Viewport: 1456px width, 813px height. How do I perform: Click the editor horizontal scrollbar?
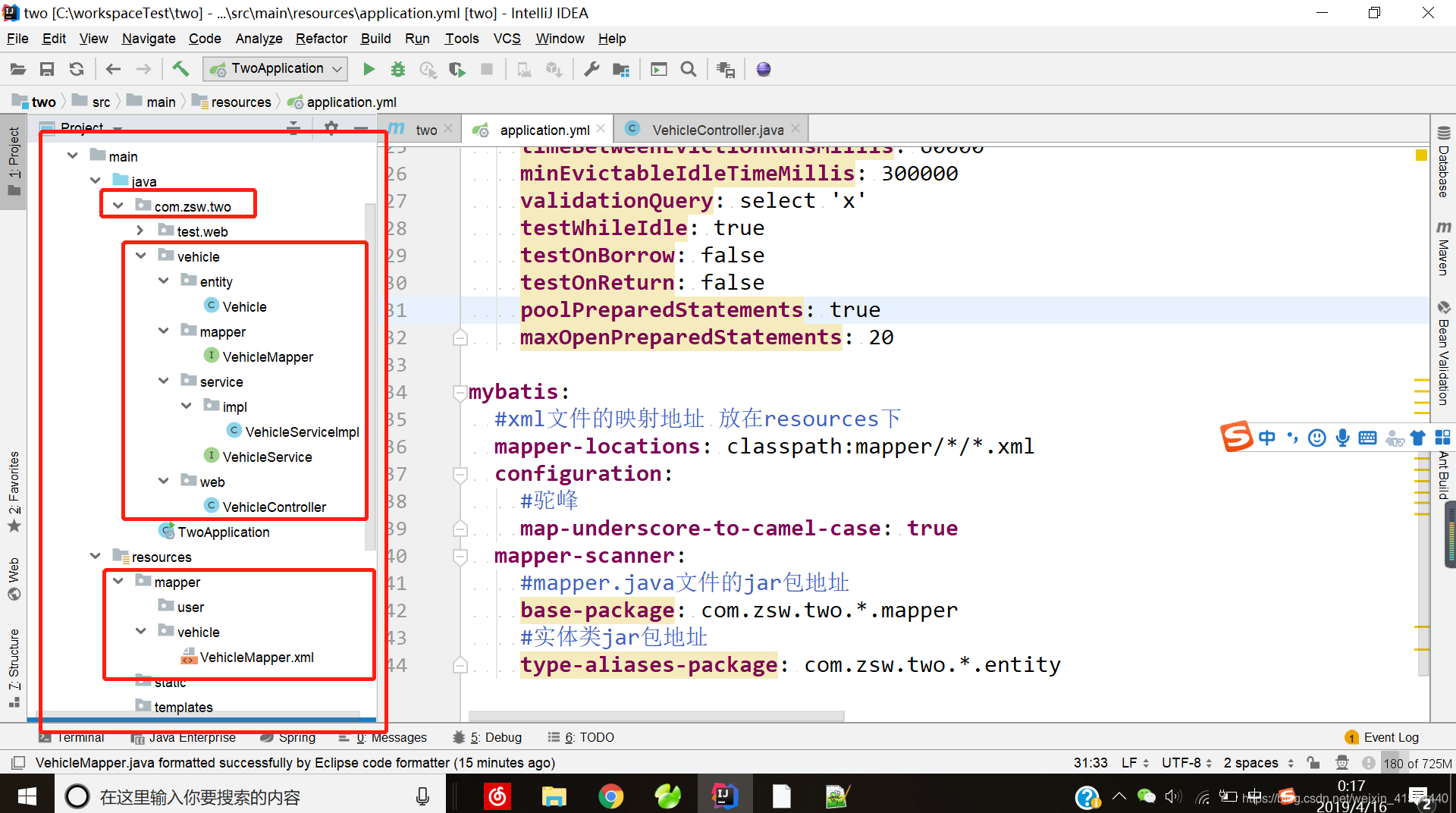tap(656, 715)
